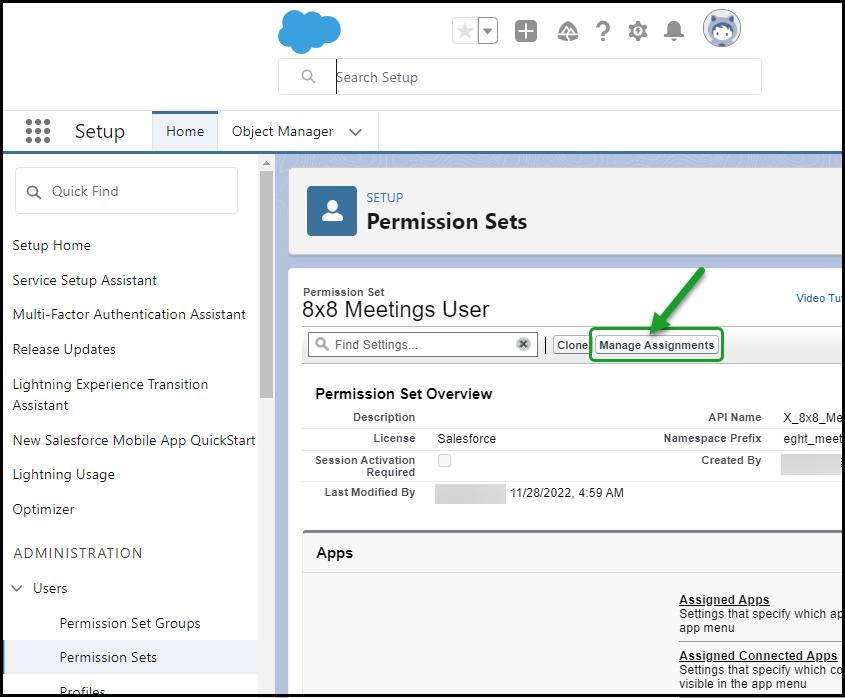Click the Find Settings search box

tap(423, 344)
